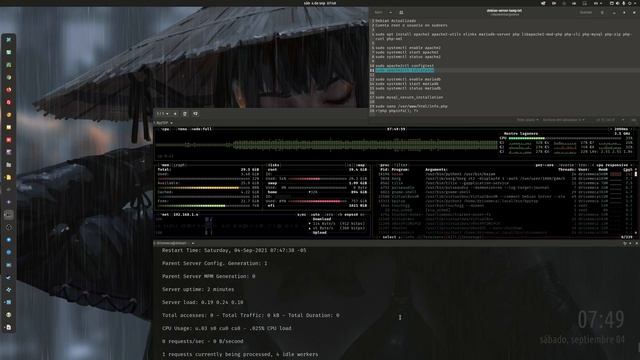Toggle graph mode in bpytop mem box
The image size is (640, 360).
pyautogui.click(x=180, y=165)
